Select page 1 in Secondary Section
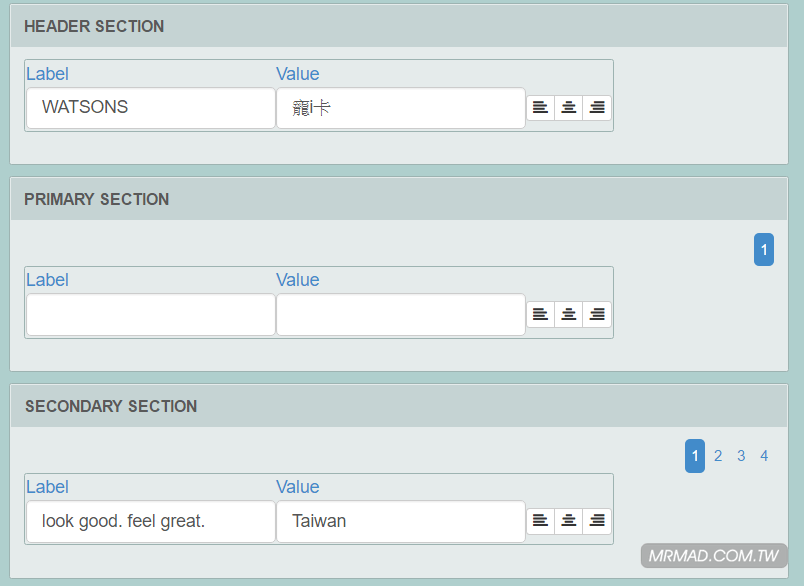The image size is (804, 586). (695, 456)
